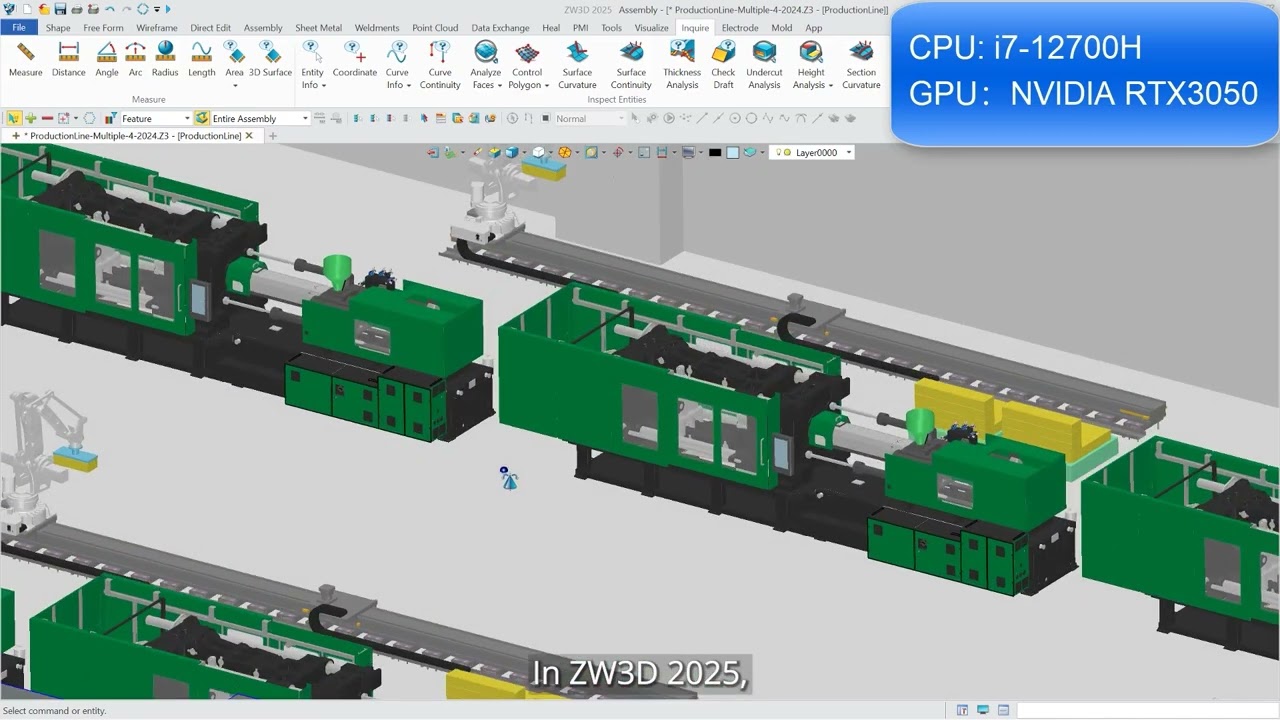Click the Direct Edit ribbon tab
The width and height of the screenshot is (1280, 720).
tap(210, 28)
